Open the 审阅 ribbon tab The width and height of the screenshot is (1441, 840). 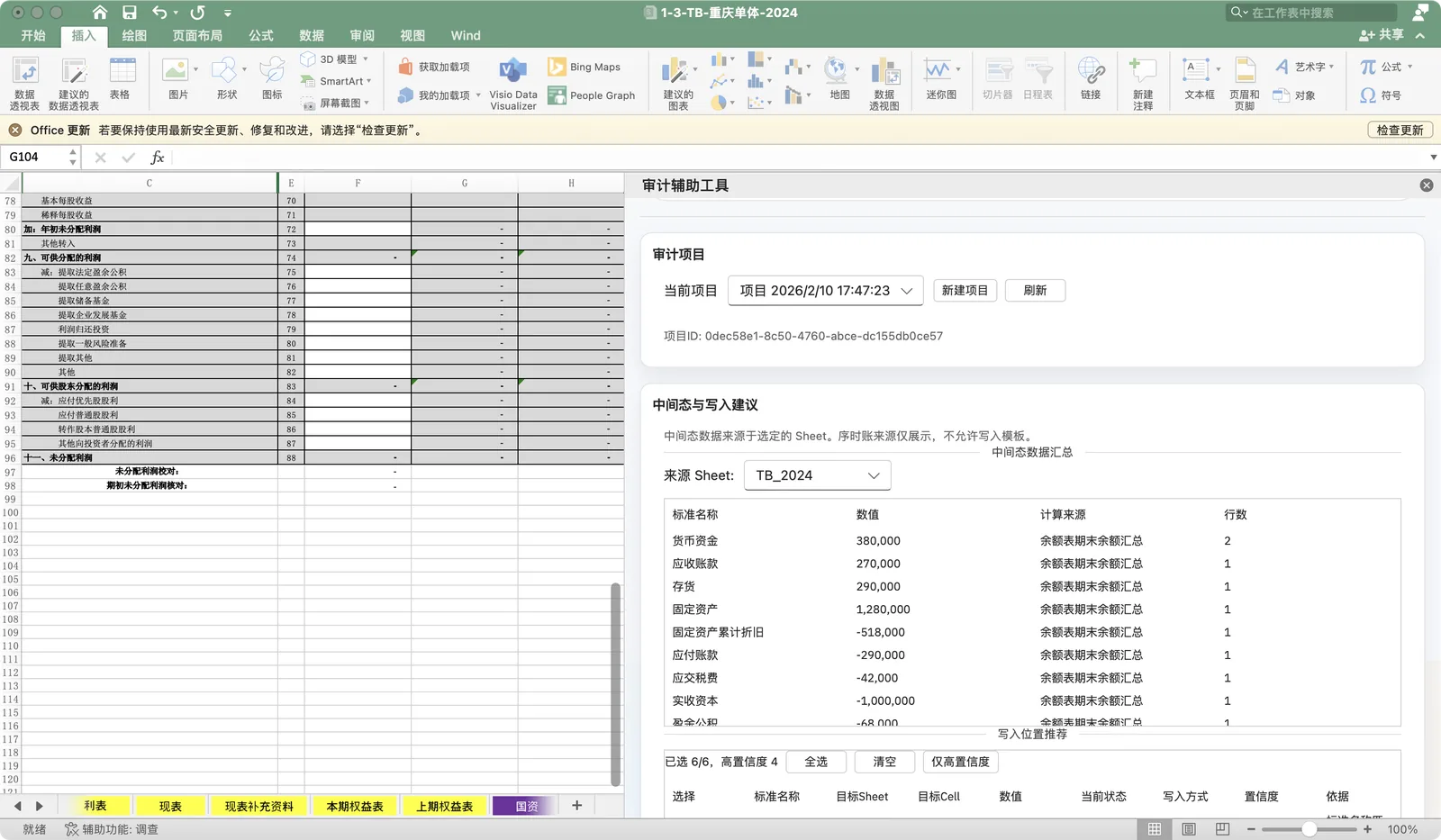coord(362,35)
